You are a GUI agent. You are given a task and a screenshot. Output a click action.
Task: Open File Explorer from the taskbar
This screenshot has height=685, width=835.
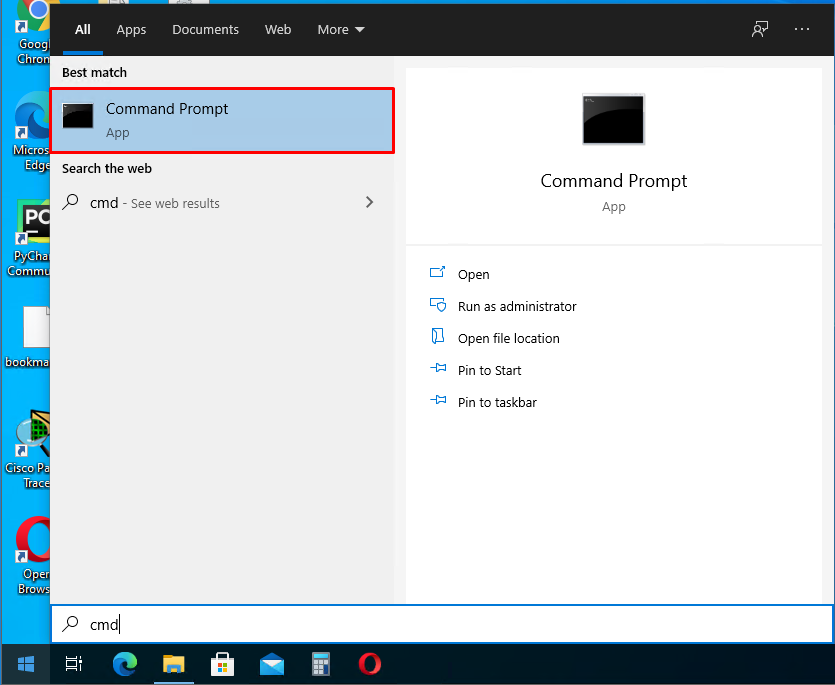tap(174, 664)
